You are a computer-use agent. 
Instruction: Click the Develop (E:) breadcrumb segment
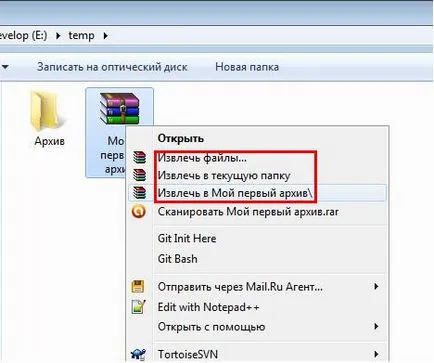click(23, 35)
